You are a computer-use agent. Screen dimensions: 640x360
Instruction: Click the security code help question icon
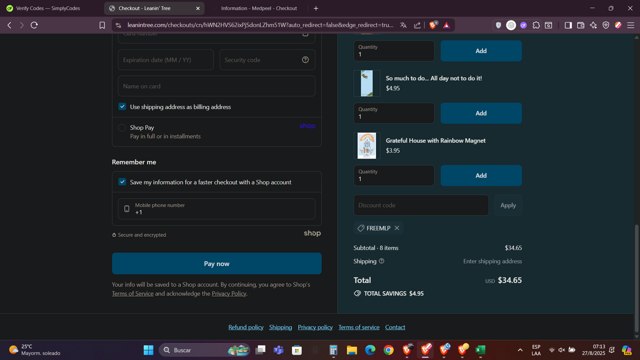[x=305, y=60]
